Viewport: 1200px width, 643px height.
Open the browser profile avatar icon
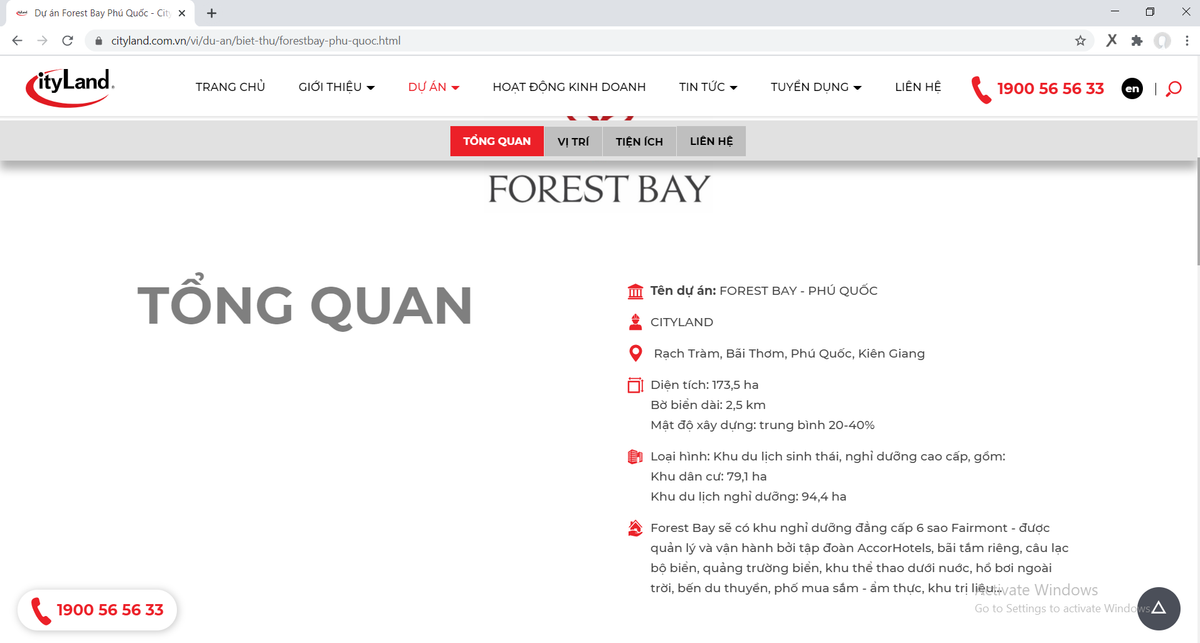[x=1162, y=41]
